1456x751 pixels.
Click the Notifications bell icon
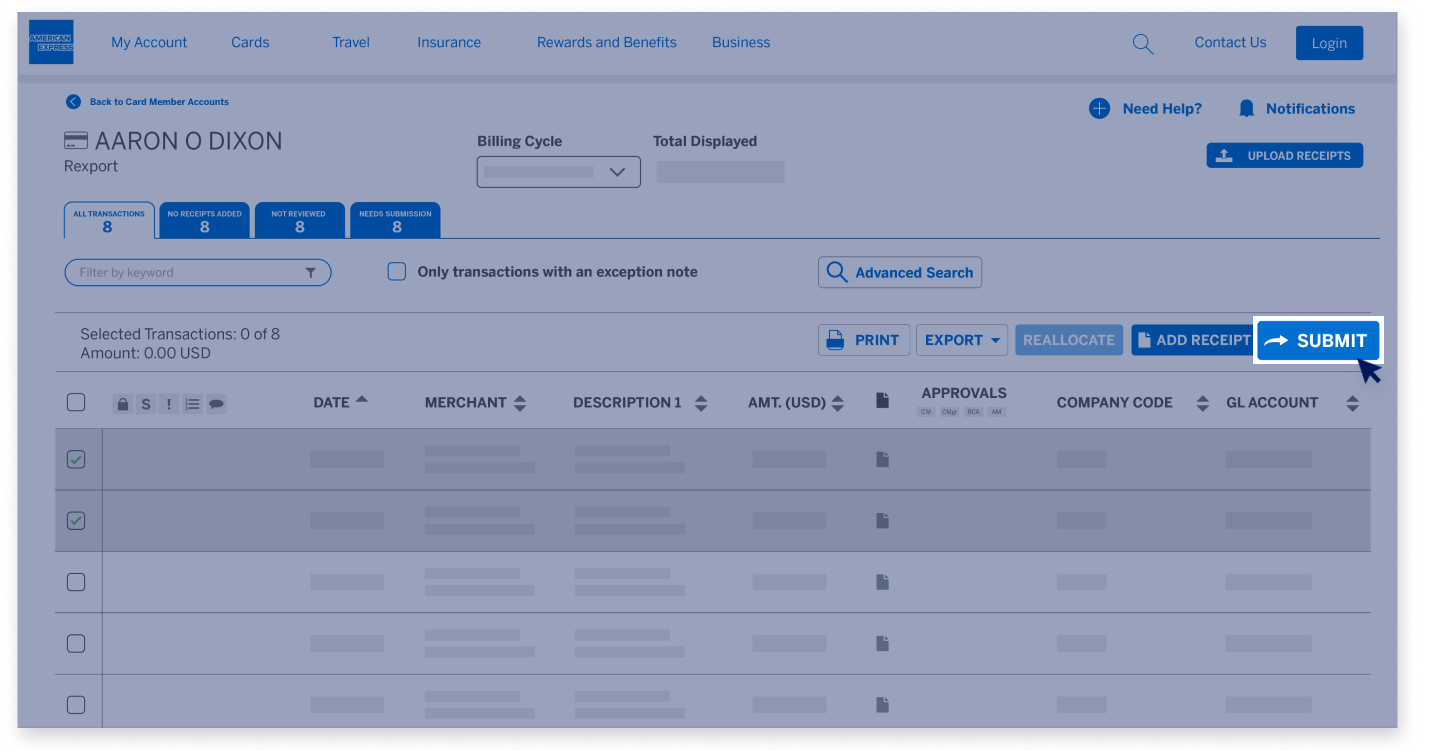(x=1246, y=109)
